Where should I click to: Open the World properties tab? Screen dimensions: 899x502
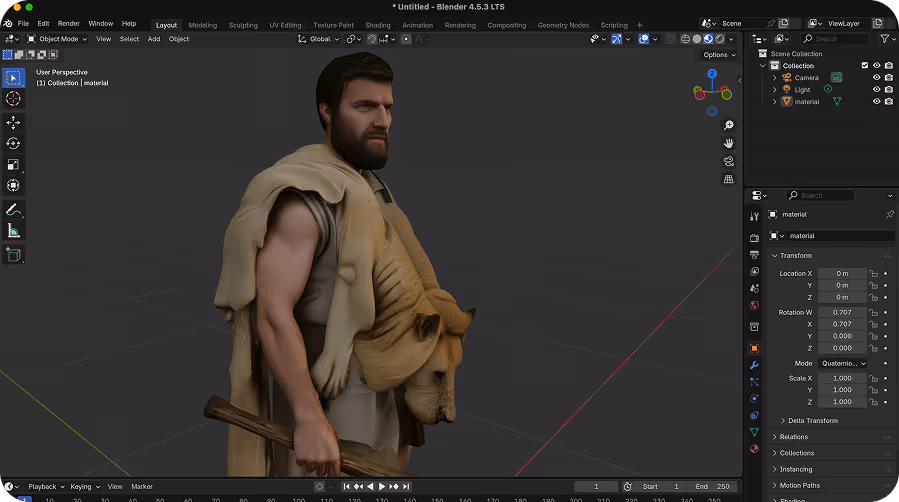755,305
